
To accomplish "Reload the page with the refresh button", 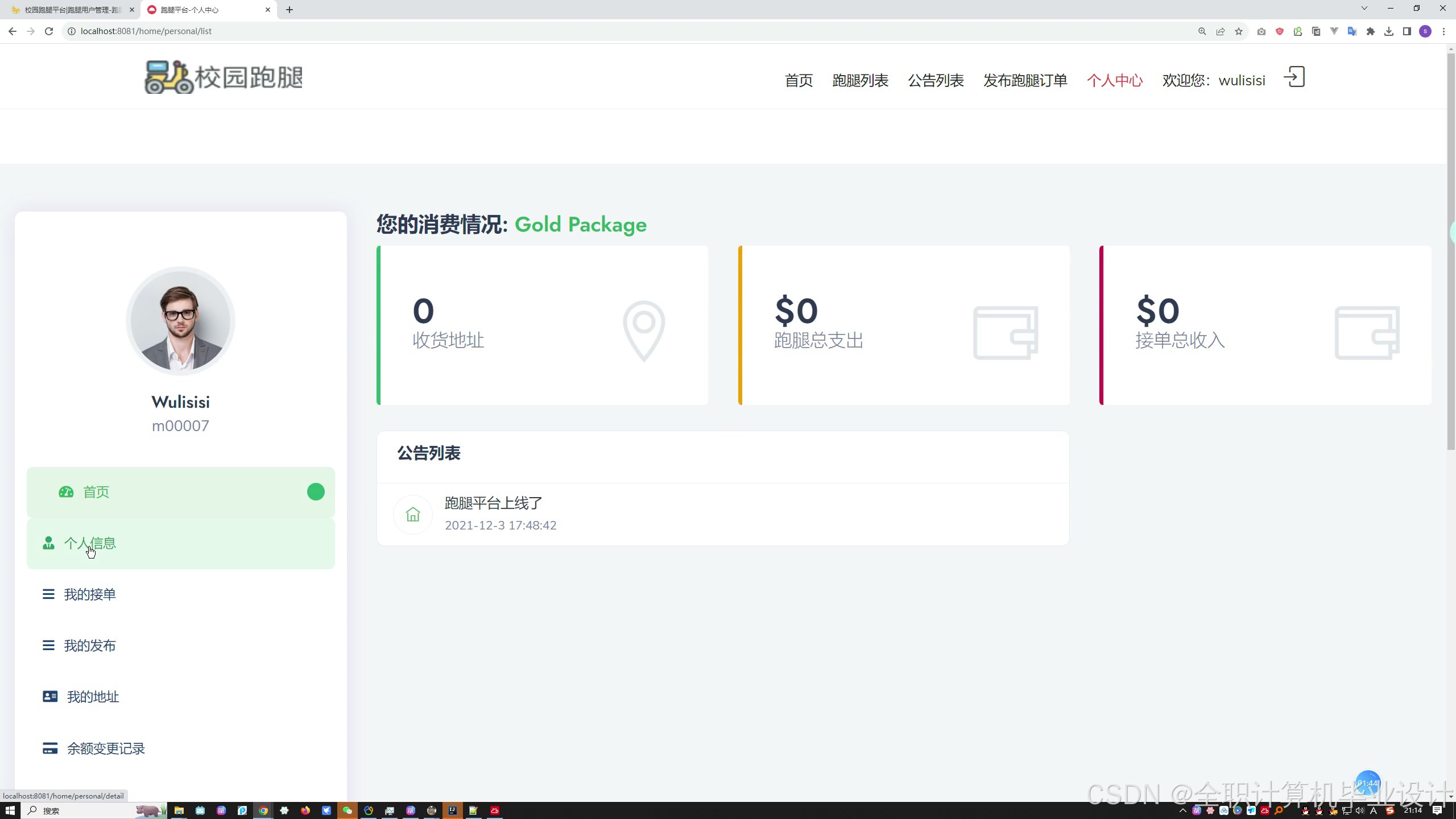I will click(49, 31).
